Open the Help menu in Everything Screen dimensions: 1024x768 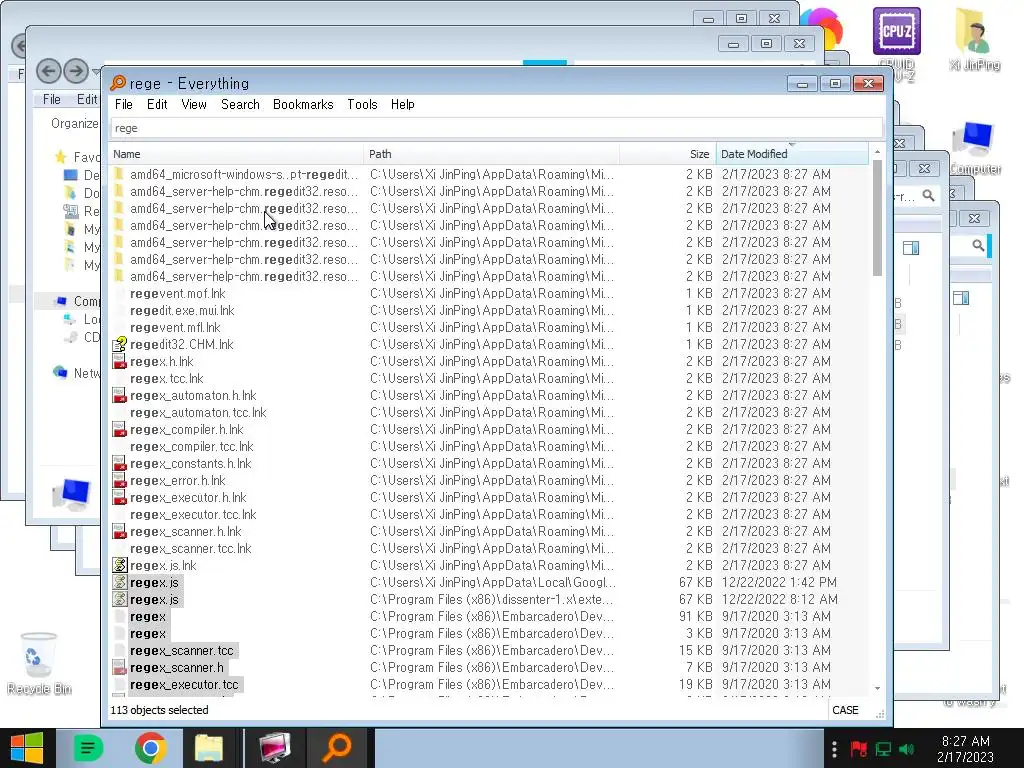click(x=402, y=104)
